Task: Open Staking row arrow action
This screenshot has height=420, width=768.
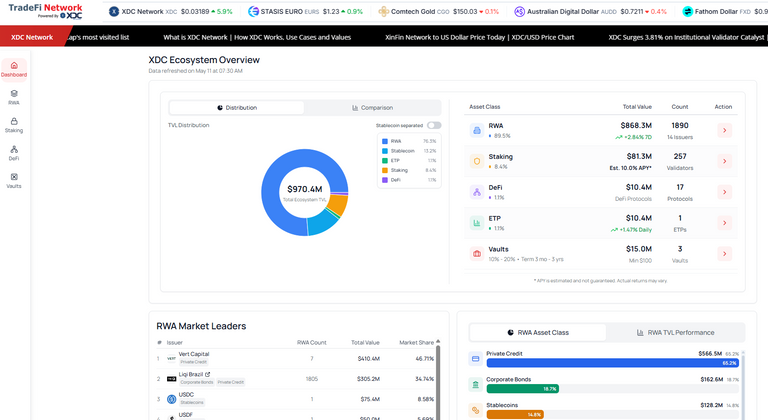Action: click(x=724, y=161)
